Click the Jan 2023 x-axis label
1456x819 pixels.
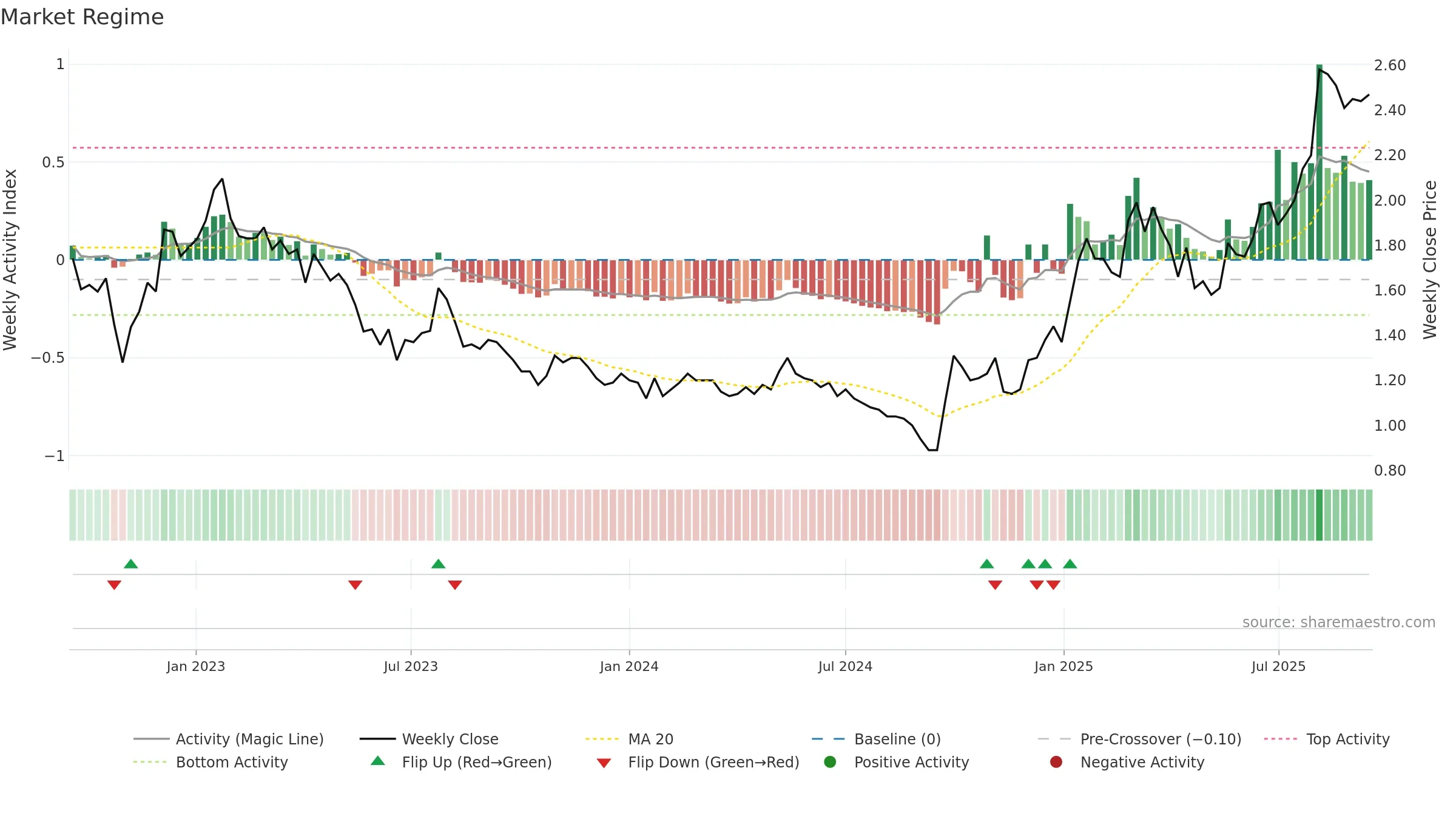click(x=196, y=666)
